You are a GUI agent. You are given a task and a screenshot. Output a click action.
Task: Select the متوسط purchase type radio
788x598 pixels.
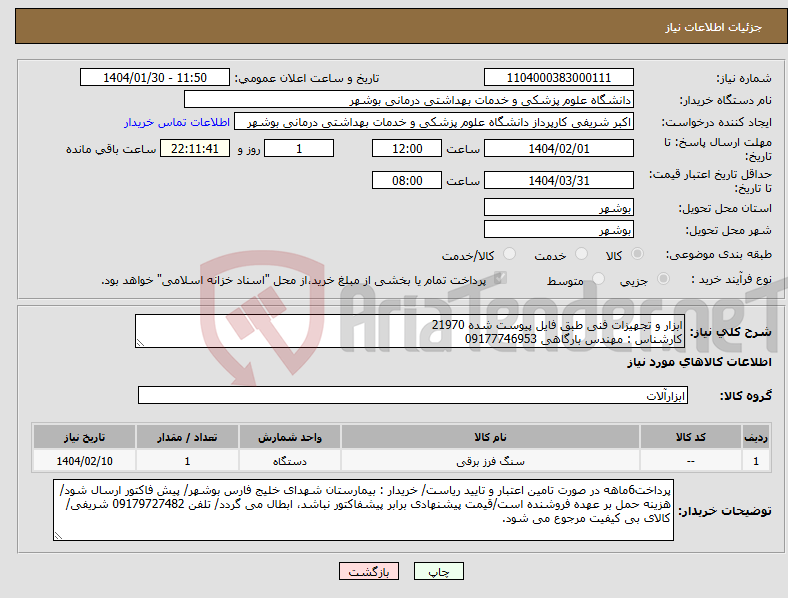pyautogui.click(x=599, y=278)
